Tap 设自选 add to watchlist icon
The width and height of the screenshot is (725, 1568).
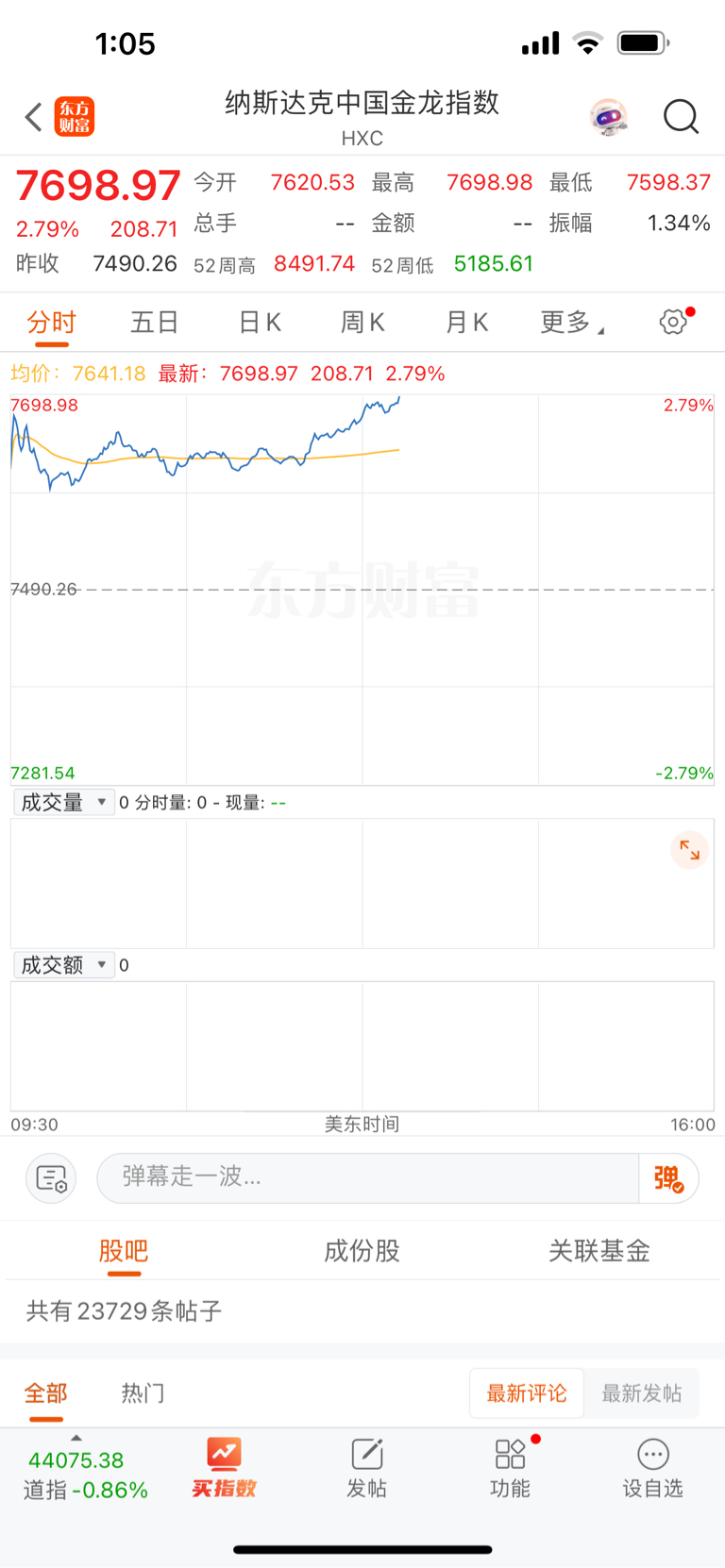tap(652, 1468)
